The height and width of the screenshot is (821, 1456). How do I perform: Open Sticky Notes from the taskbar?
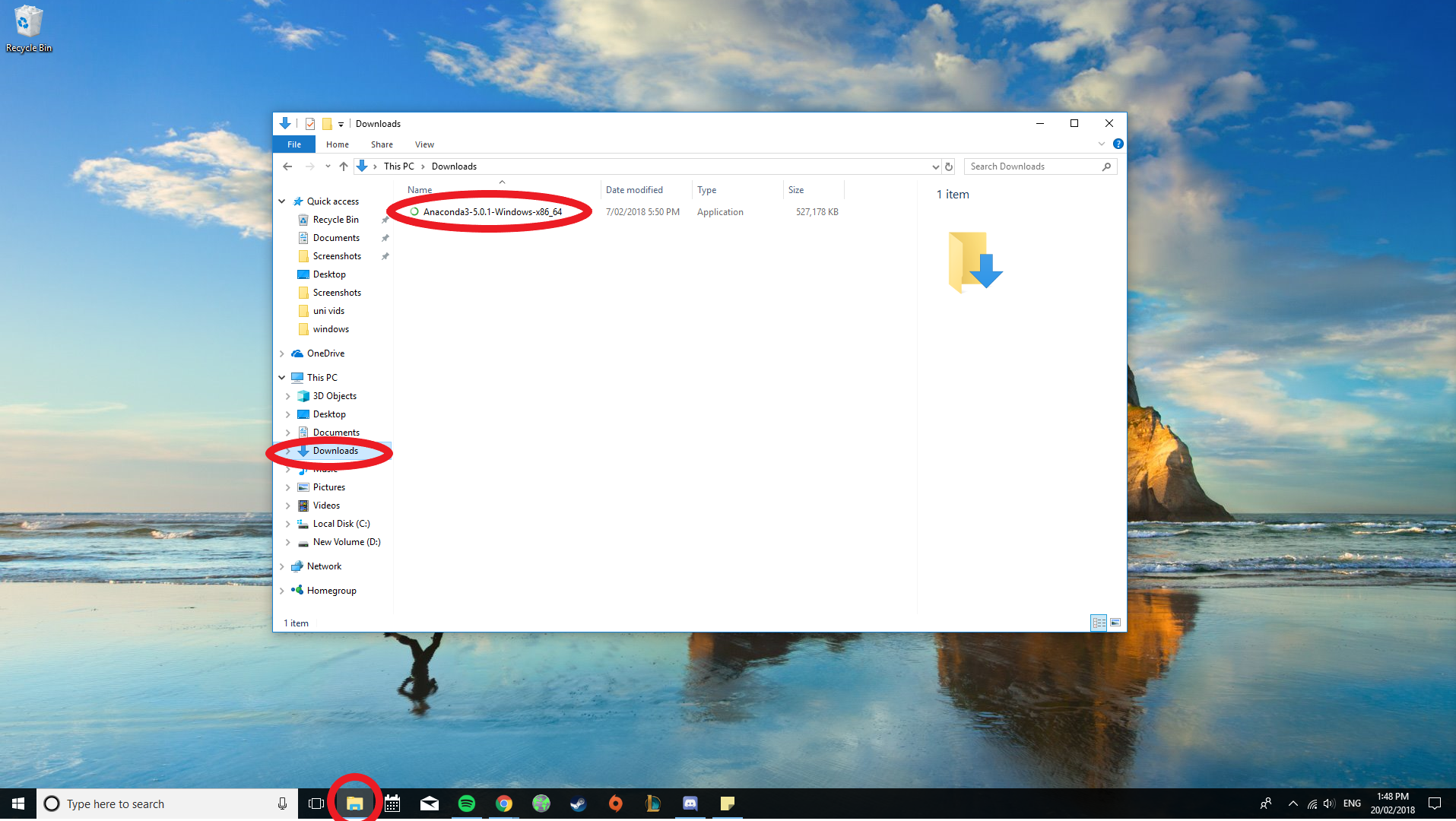click(x=728, y=804)
